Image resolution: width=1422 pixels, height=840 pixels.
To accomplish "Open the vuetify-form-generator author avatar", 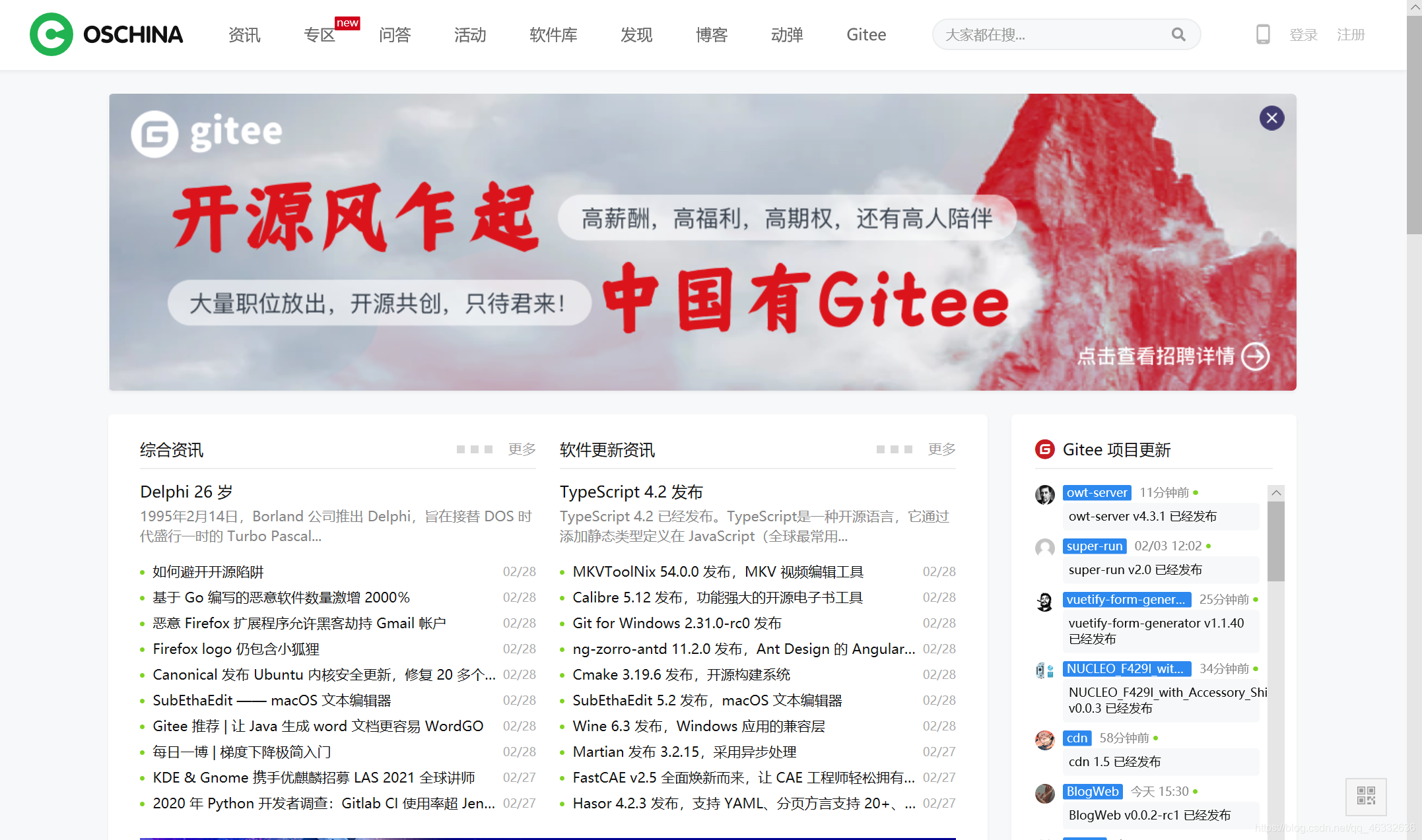I will (1044, 601).
